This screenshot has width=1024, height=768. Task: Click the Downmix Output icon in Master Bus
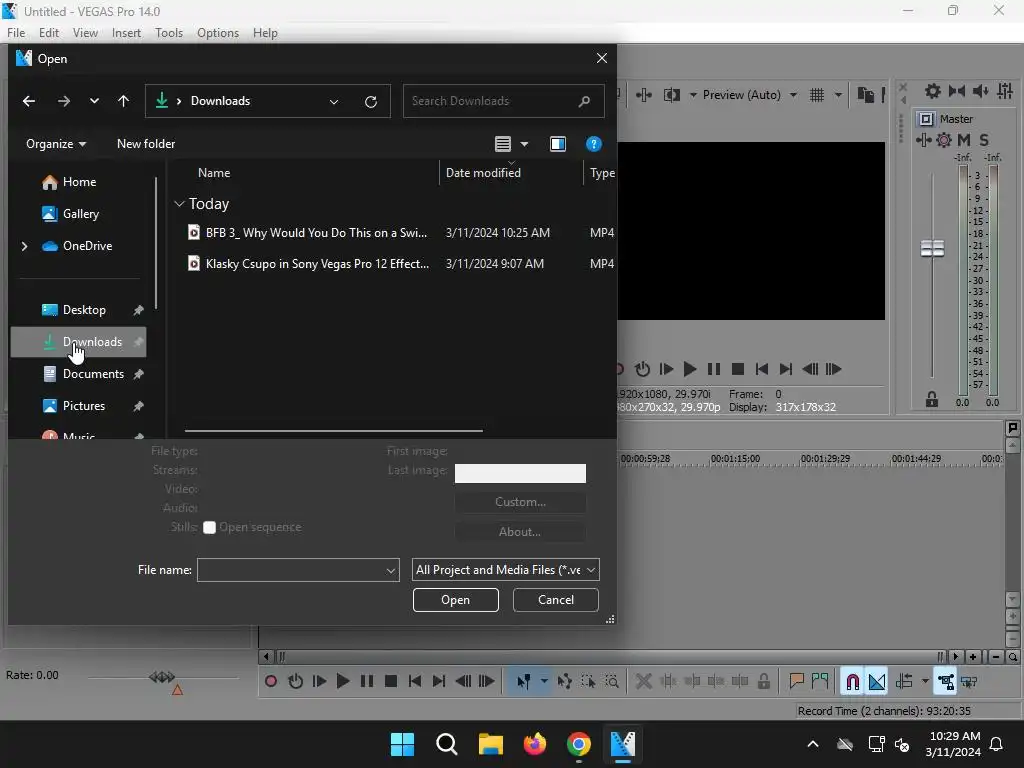[957, 91]
